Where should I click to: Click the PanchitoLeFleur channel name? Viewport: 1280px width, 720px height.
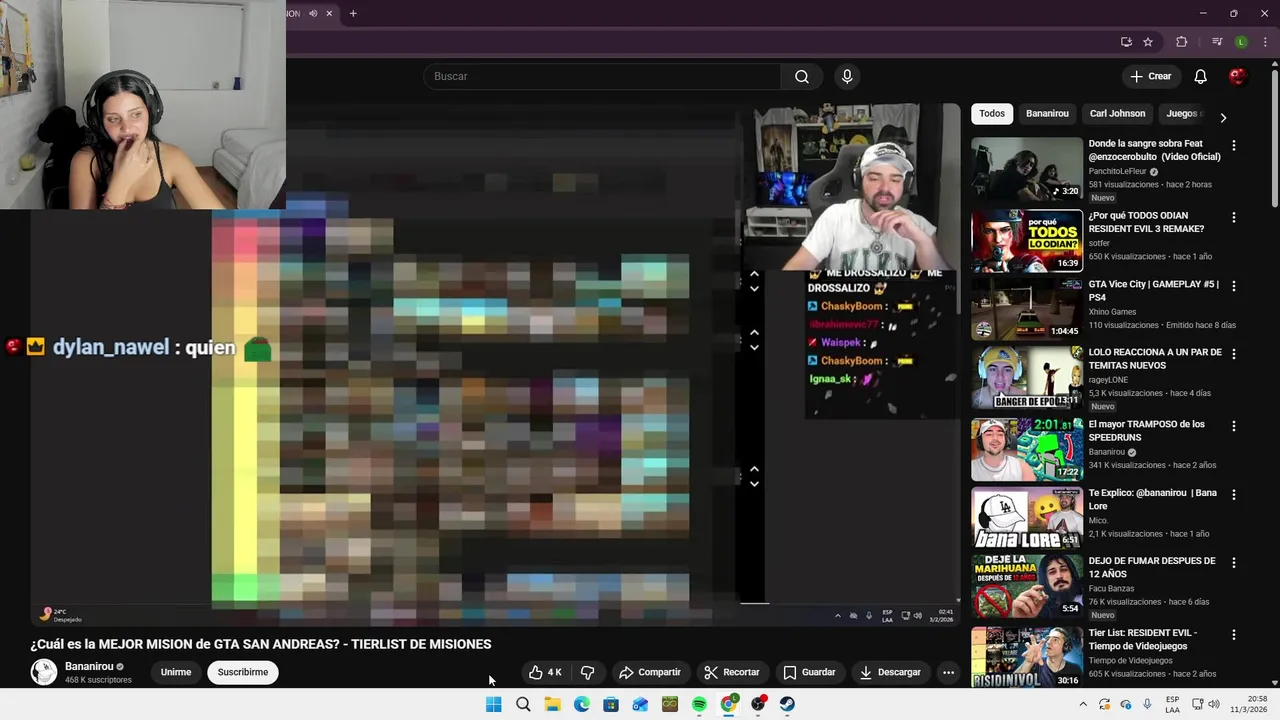tap(1118, 171)
